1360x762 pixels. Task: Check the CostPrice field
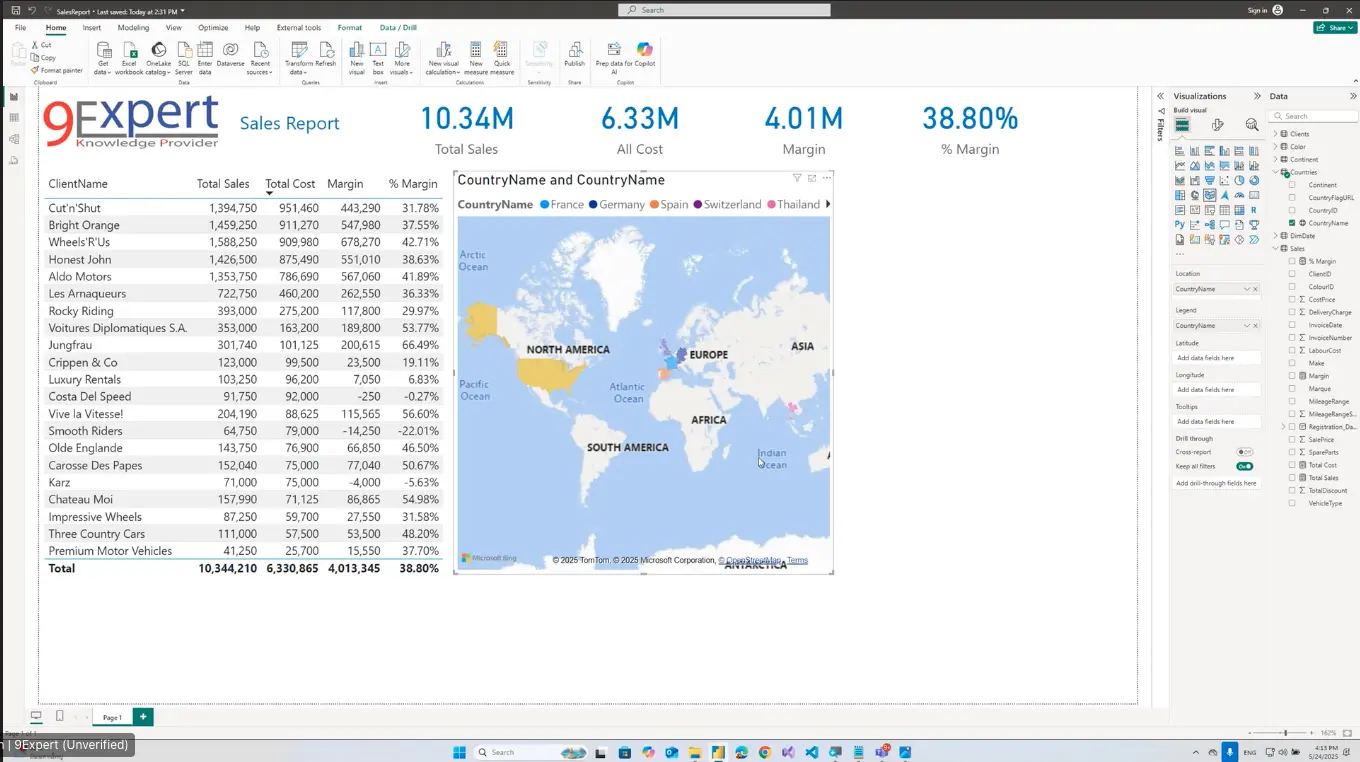[1292, 299]
